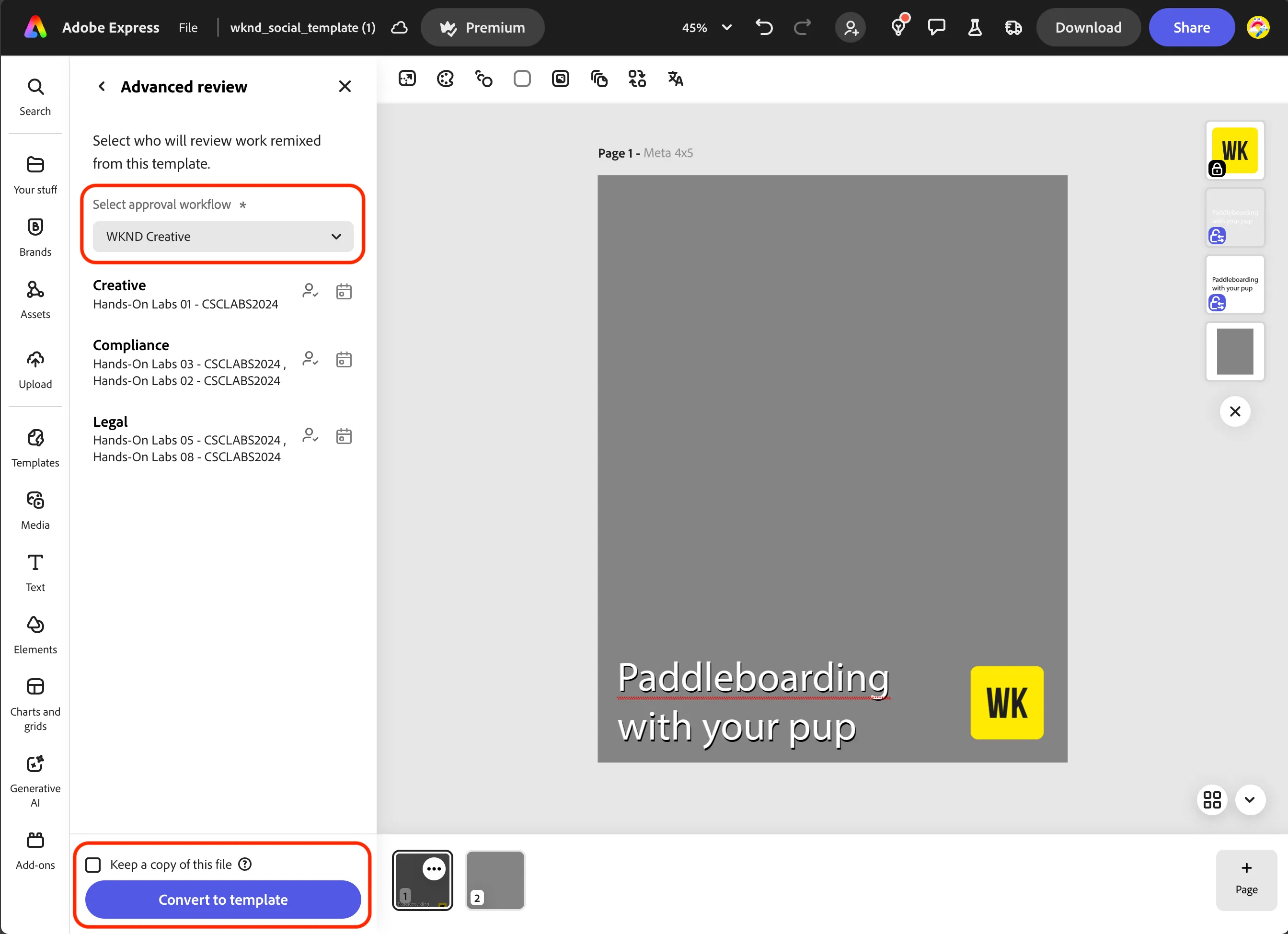The image size is (1288, 934).
Task: Click the Download button
Action: 1088,27
